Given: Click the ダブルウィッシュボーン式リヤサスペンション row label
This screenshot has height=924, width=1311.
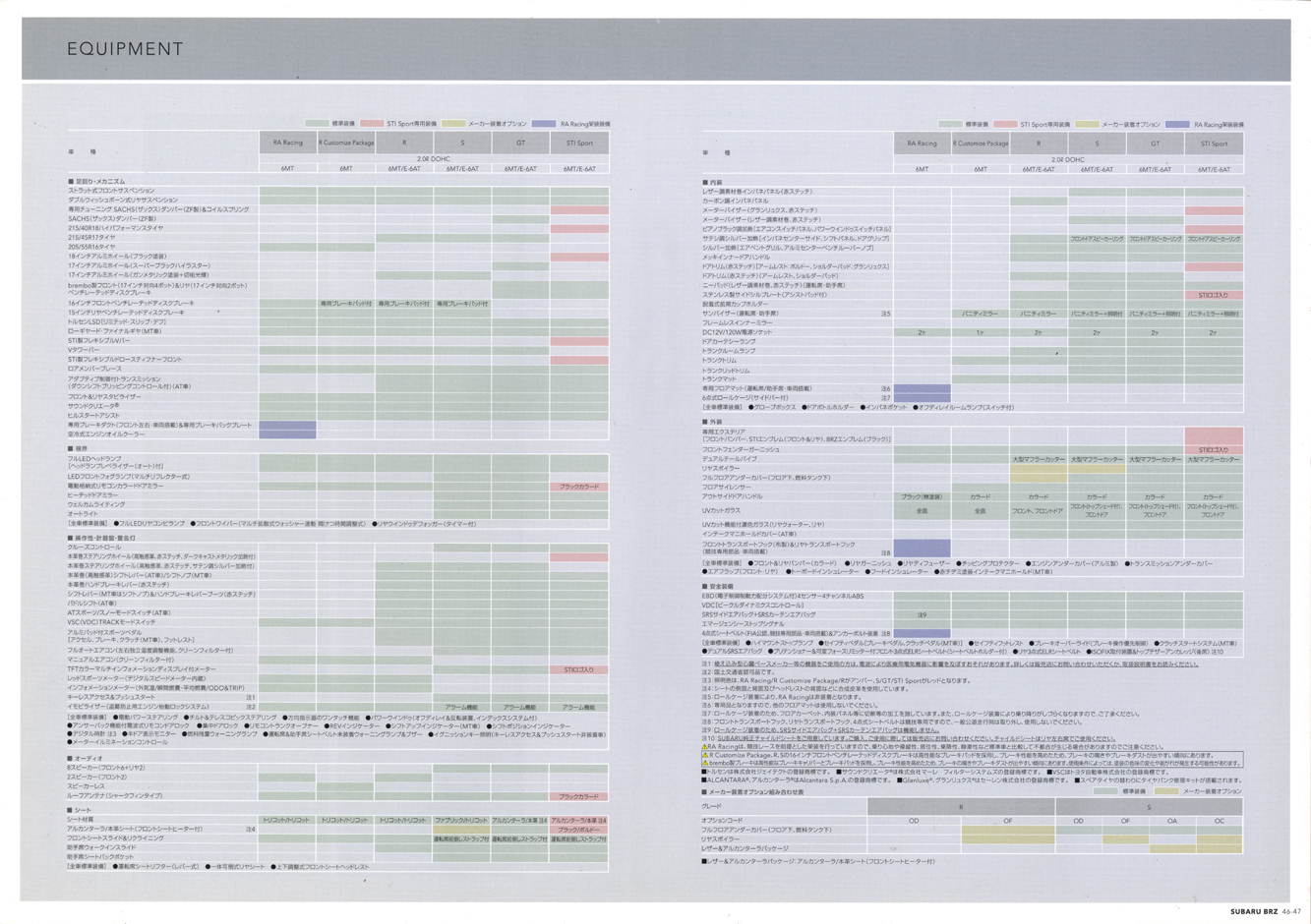Looking at the screenshot, I should (x=123, y=200).
